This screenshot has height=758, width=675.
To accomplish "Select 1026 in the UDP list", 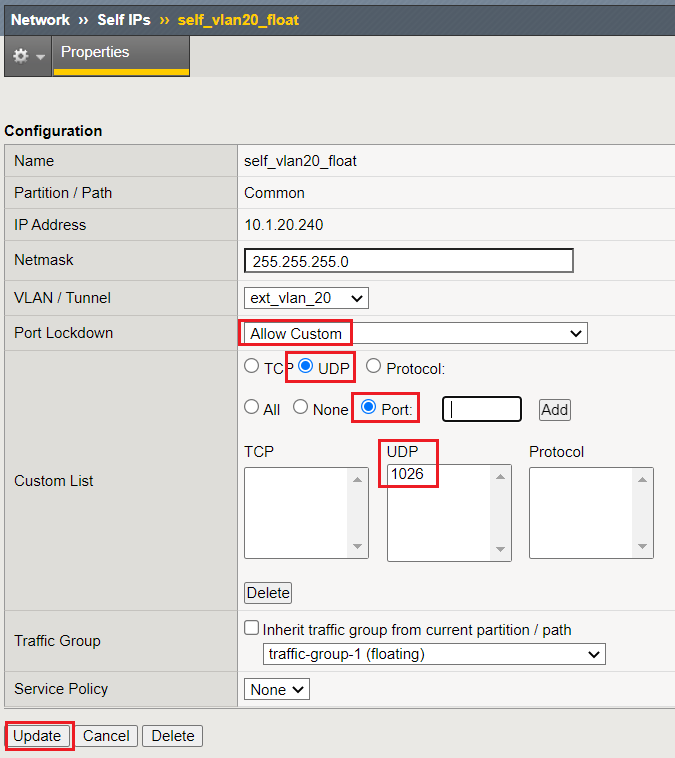I will (x=407, y=474).
